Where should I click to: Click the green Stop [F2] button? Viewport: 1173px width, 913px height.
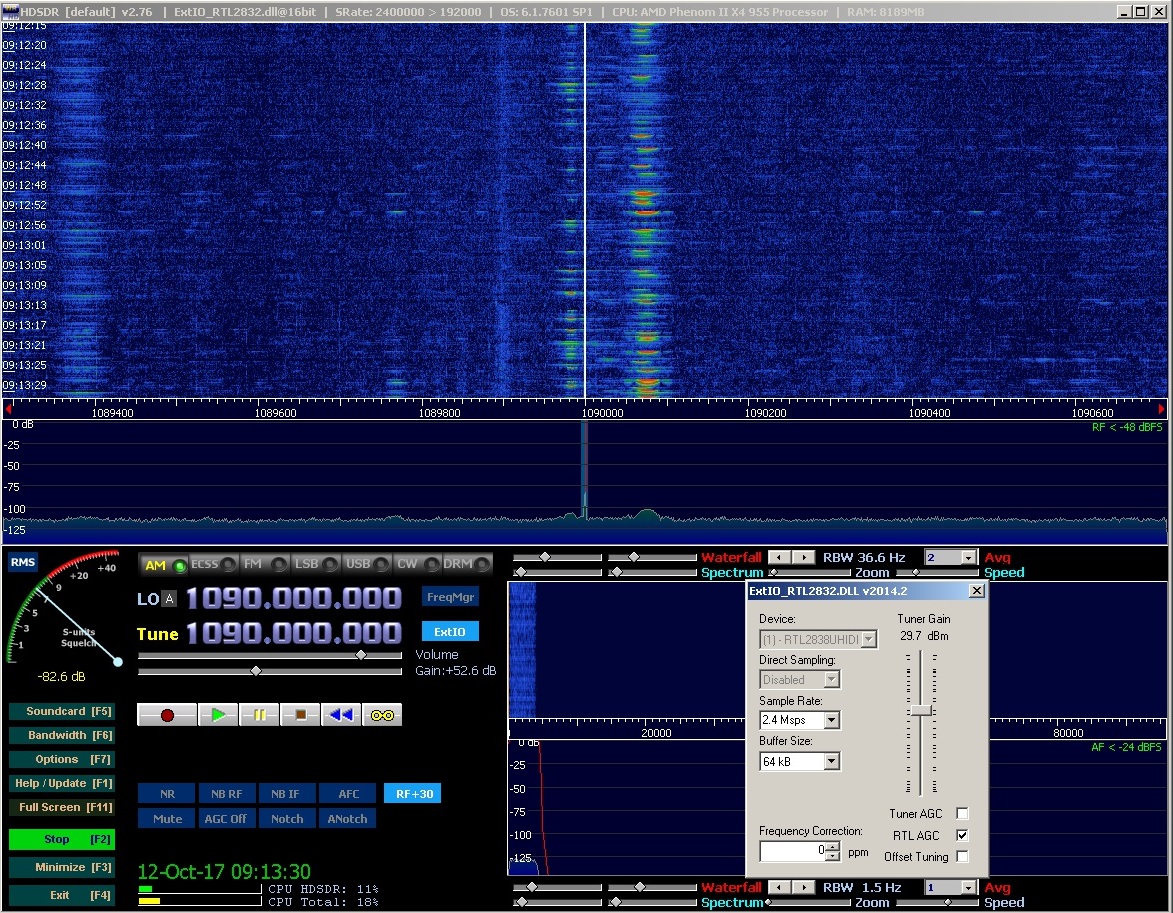[x=62, y=839]
